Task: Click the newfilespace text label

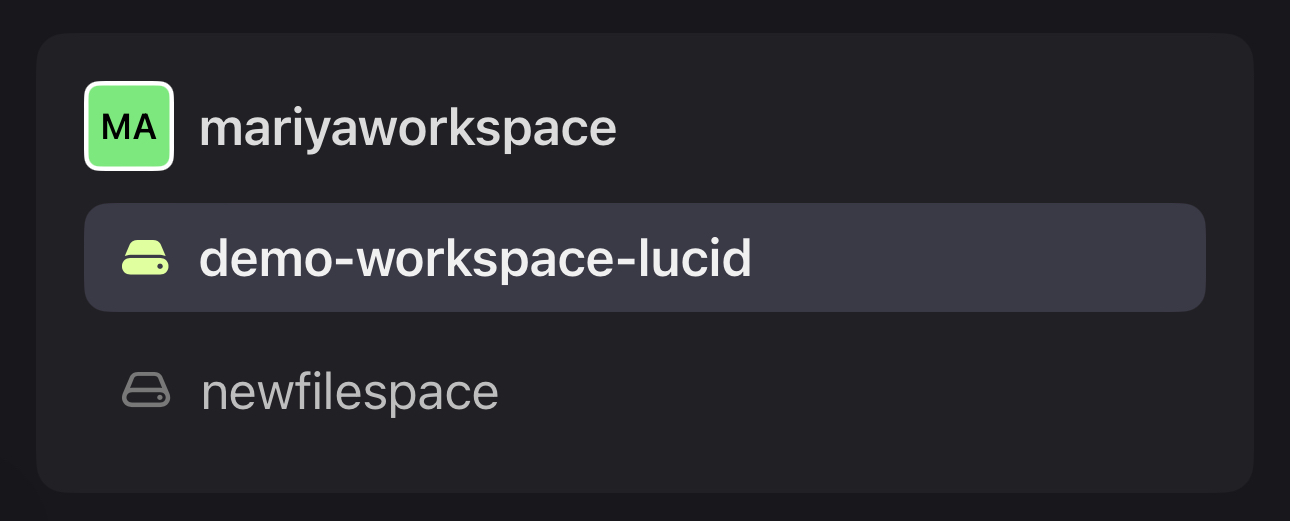Action: (x=350, y=392)
